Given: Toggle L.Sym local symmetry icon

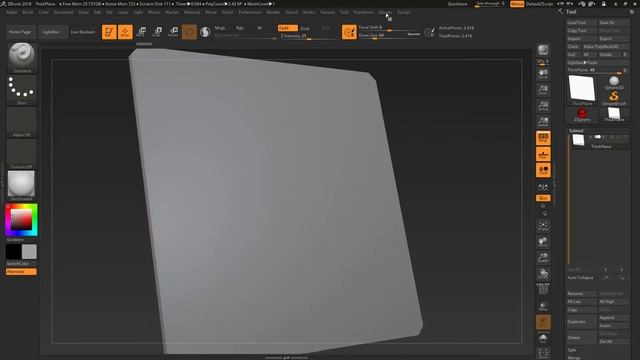Looking at the screenshot, I should point(543,187).
